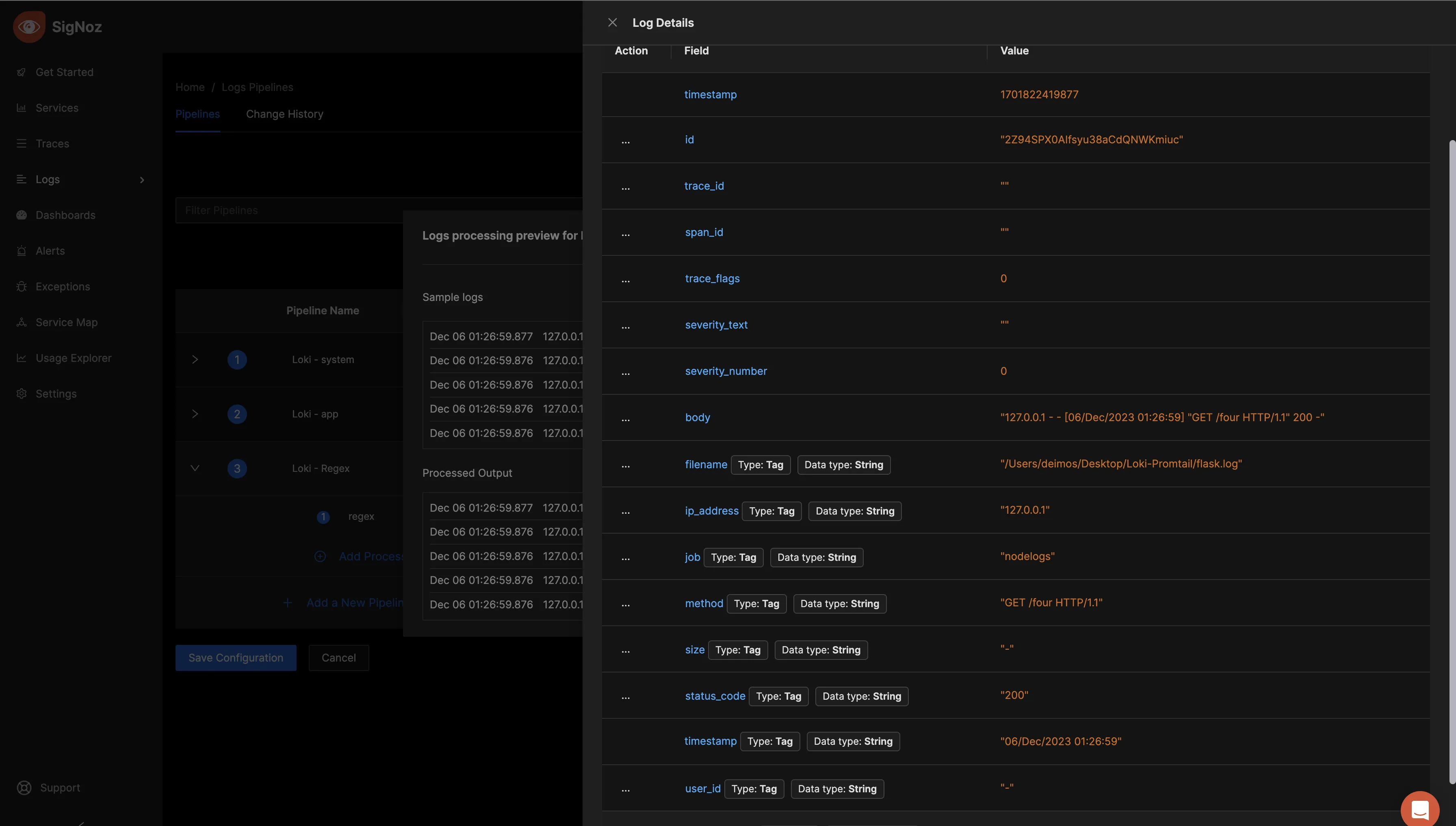
Task: Open the Logs sidebar item
Action: pyautogui.click(x=48, y=179)
